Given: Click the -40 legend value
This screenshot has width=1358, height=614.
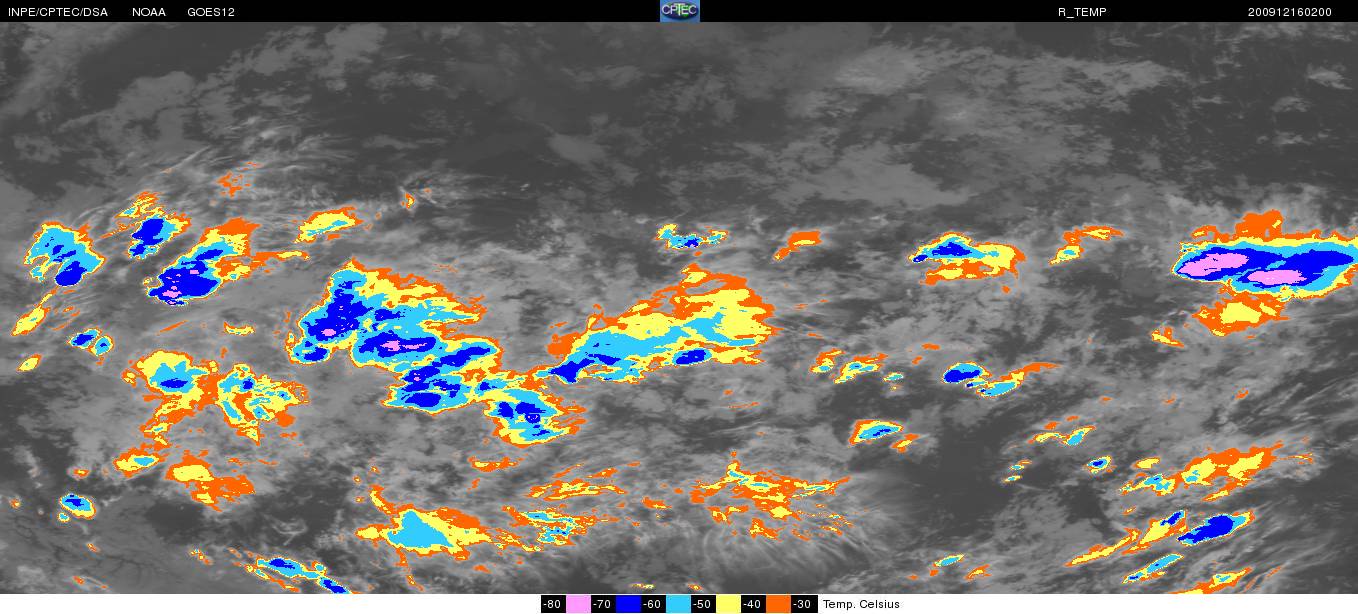Looking at the screenshot, I should click(753, 604).
